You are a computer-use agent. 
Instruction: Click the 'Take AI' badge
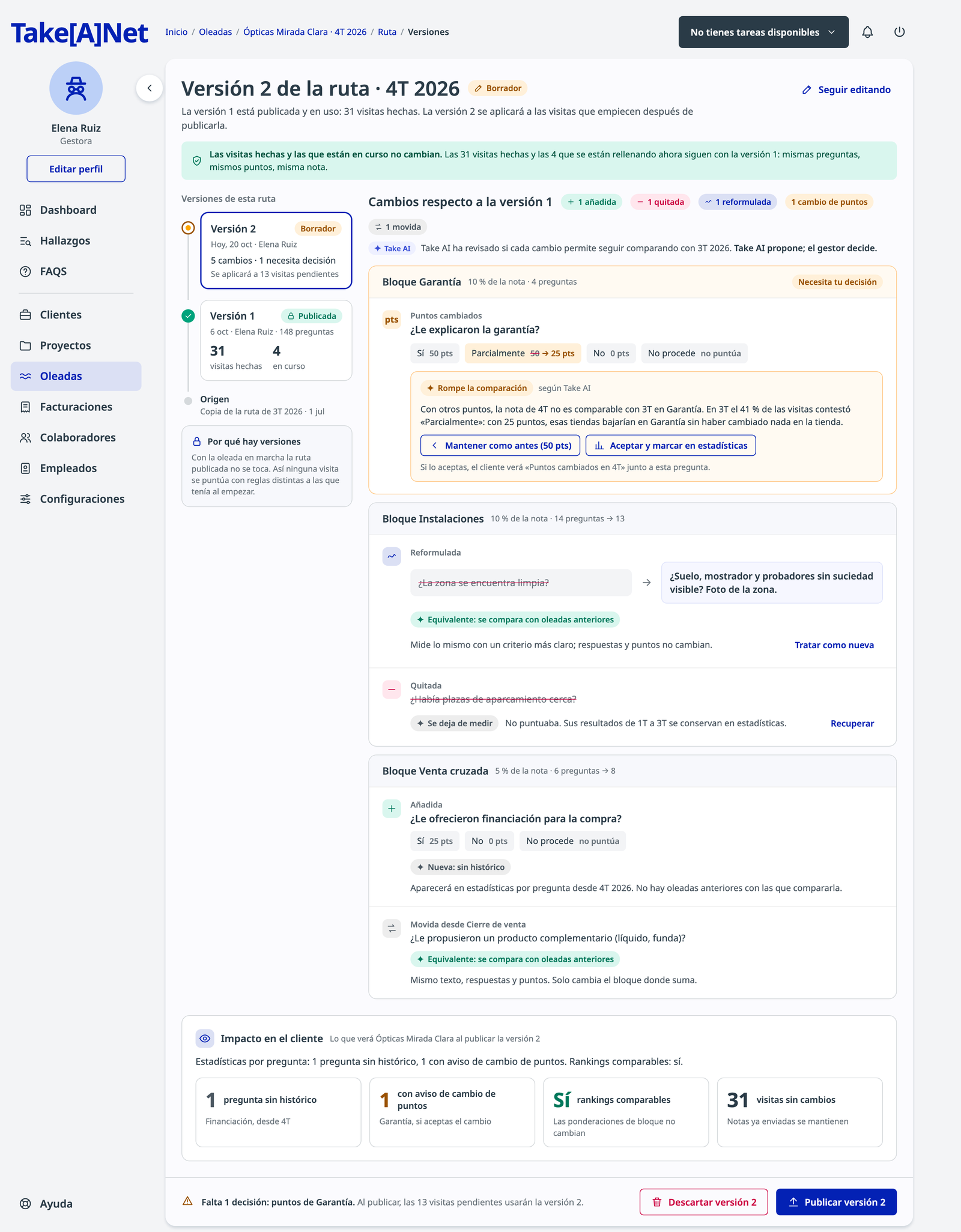[x=392, y=248]
